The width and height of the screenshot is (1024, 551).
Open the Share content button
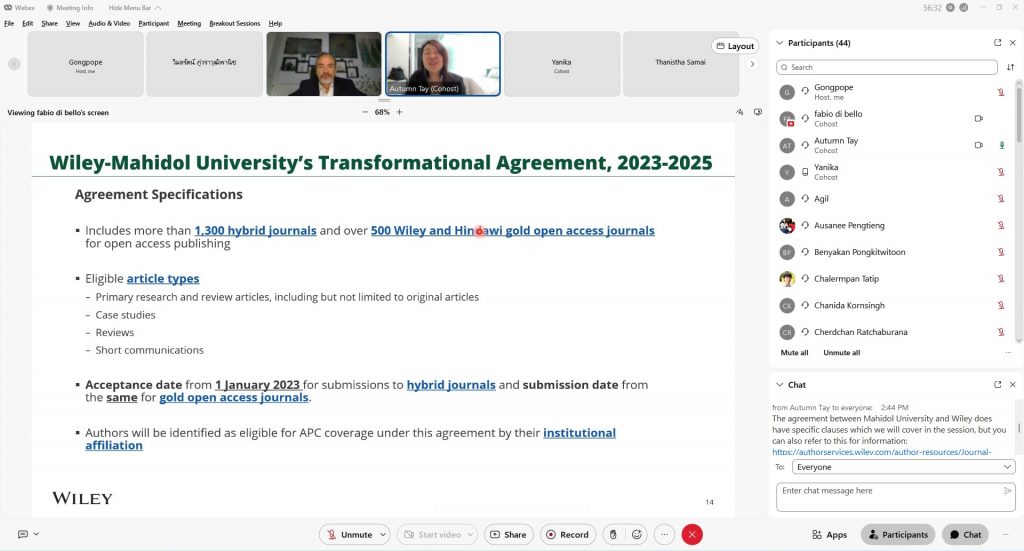[508, 535]
